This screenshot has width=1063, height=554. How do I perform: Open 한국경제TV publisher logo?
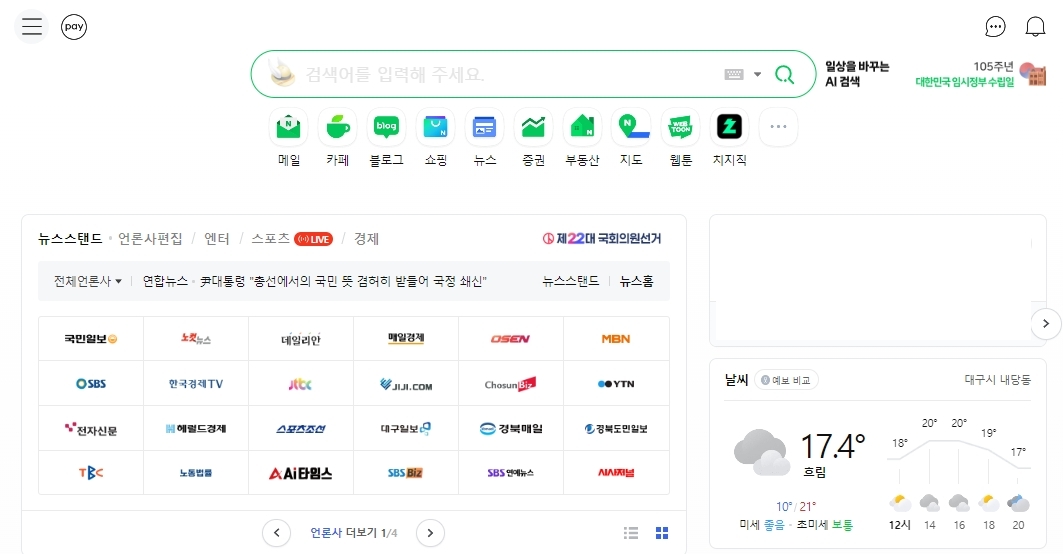196,383
